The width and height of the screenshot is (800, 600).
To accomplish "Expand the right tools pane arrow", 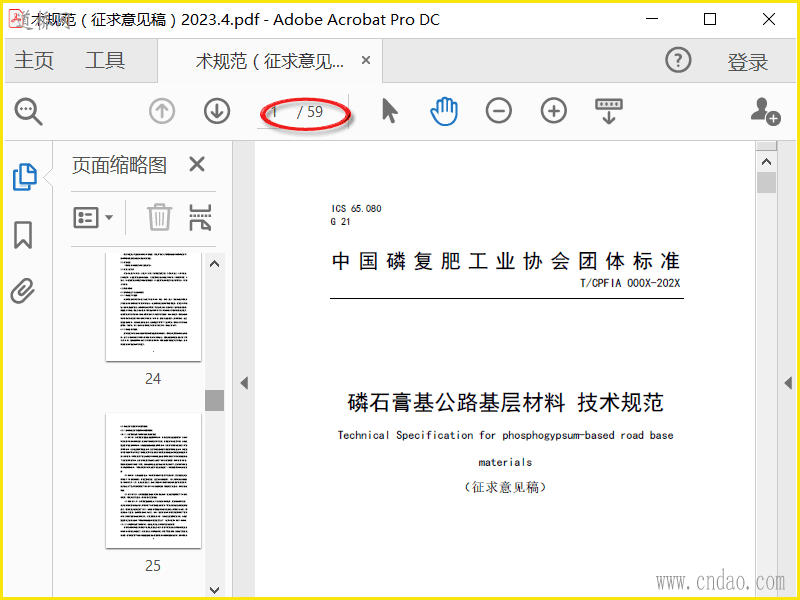I will (x=788, y=383).
